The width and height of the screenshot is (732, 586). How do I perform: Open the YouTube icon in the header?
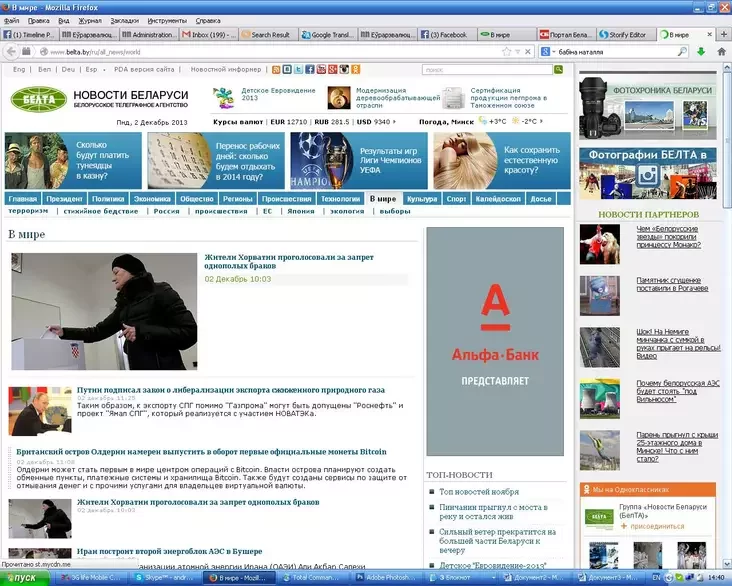click(x=321, y=70)
